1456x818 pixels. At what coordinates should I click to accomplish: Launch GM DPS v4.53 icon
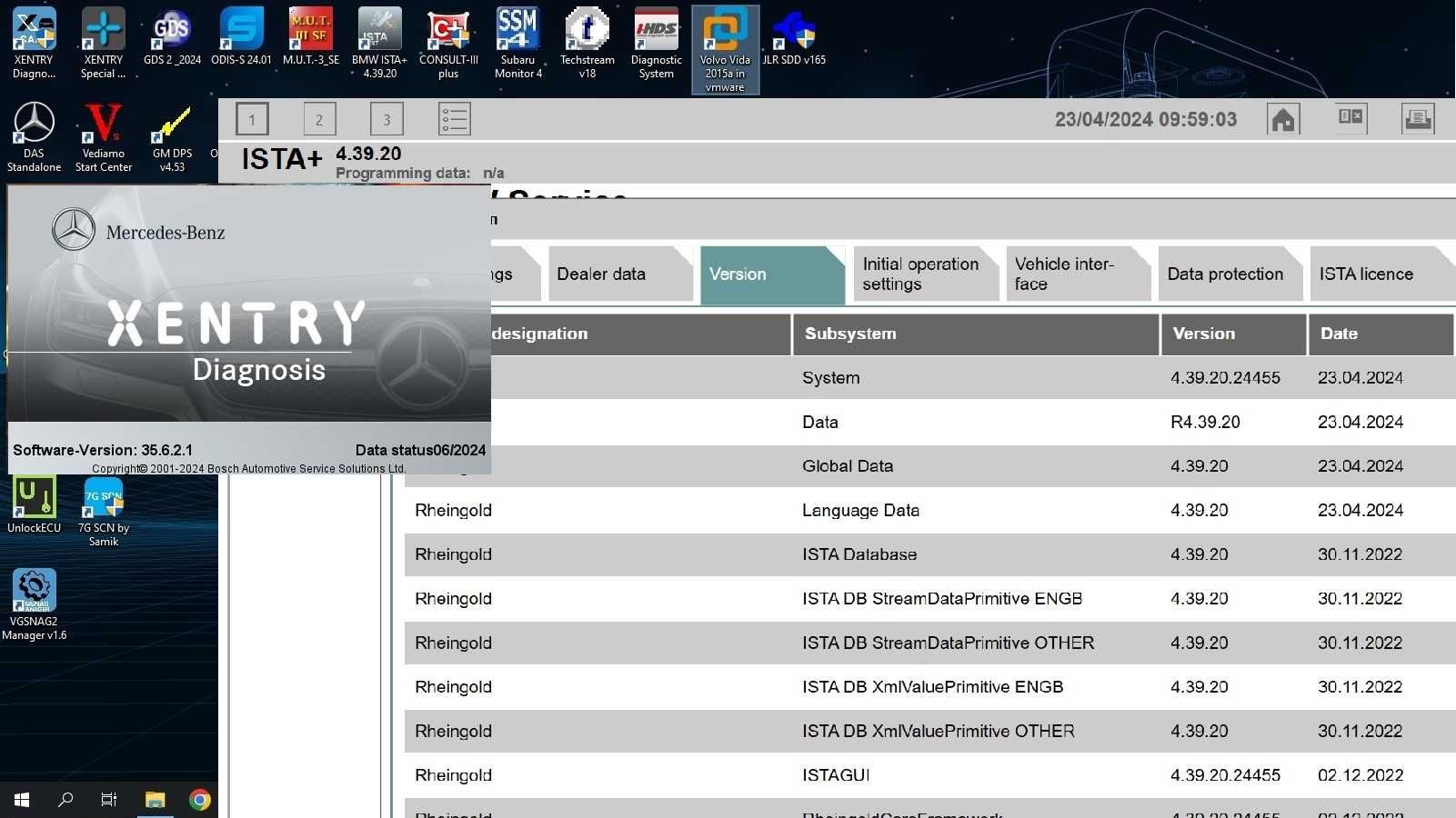tap(172, 136)
